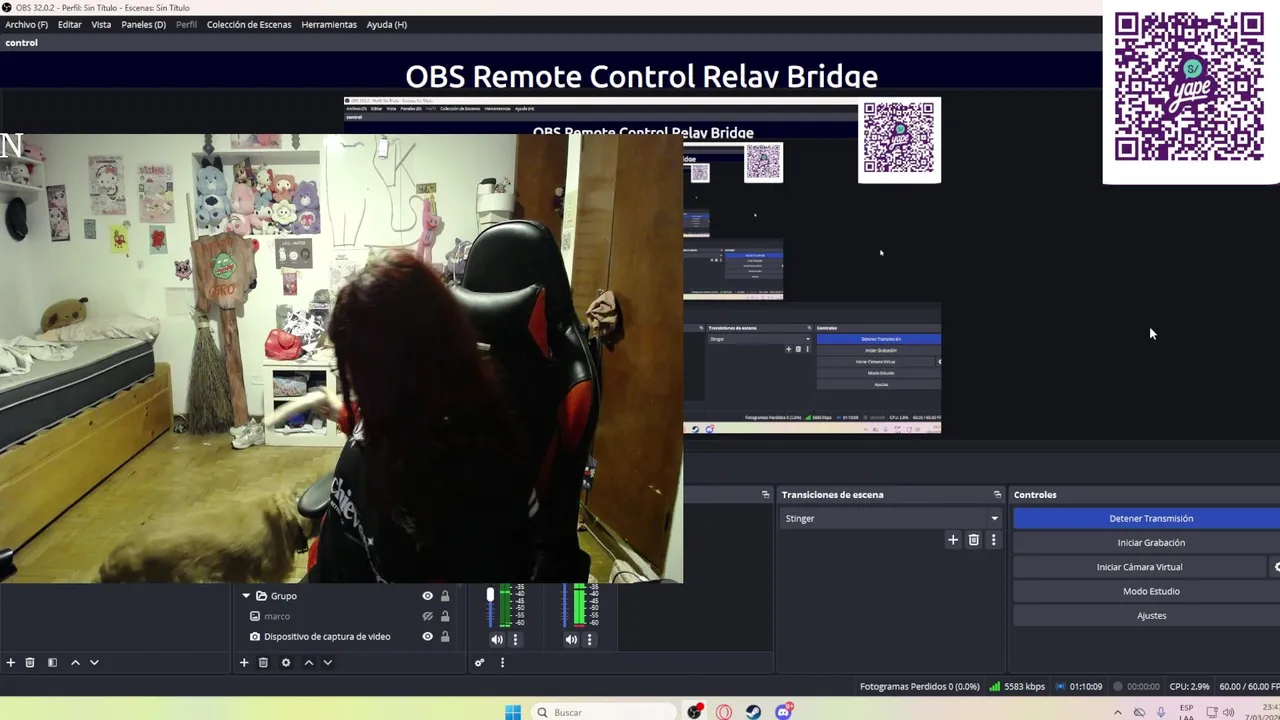Undock the panel left of Transiciones de escena

766,495
